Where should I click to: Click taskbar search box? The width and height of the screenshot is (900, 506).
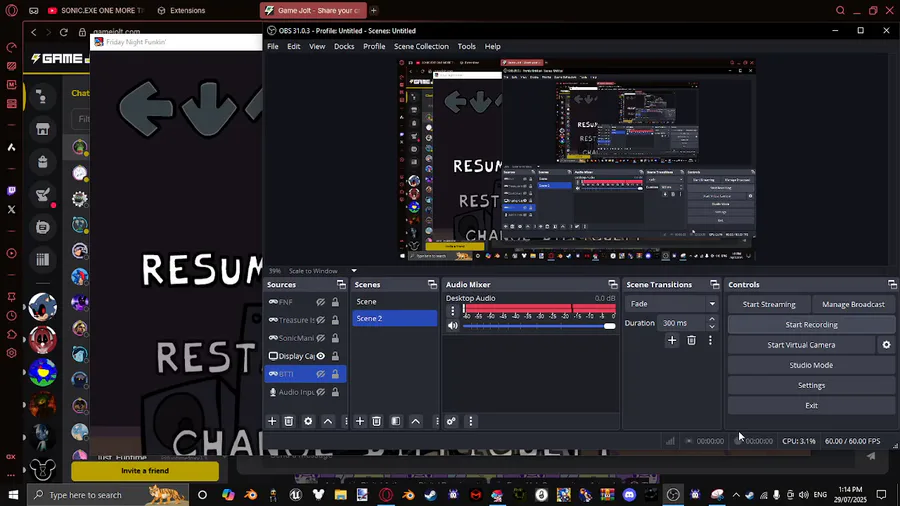(x=108, y=495)
